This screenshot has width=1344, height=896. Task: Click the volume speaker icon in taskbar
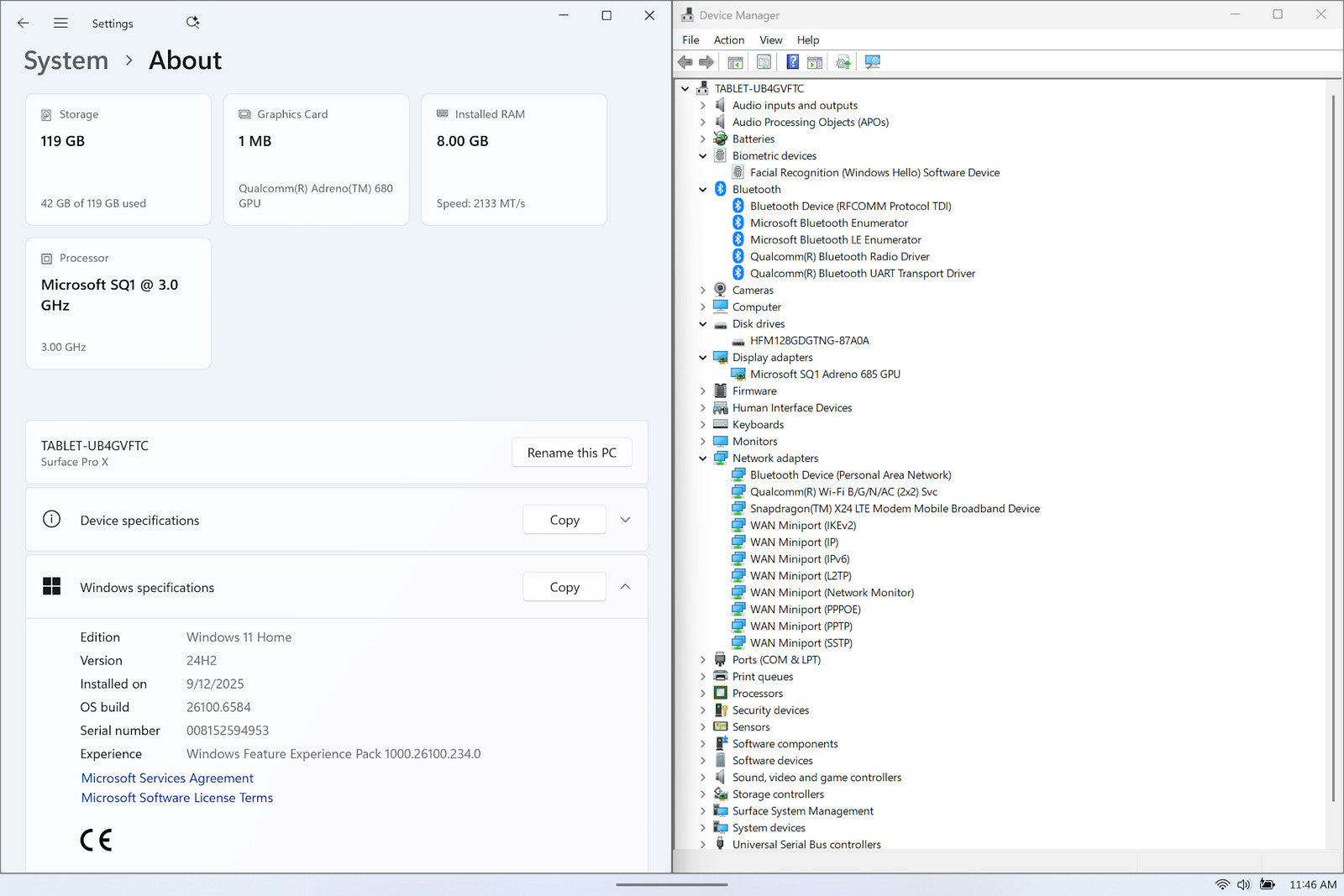[1244, 884]
